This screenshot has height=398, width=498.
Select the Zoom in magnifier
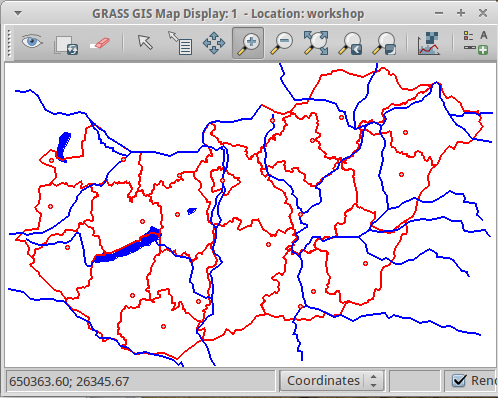(248, 43)
